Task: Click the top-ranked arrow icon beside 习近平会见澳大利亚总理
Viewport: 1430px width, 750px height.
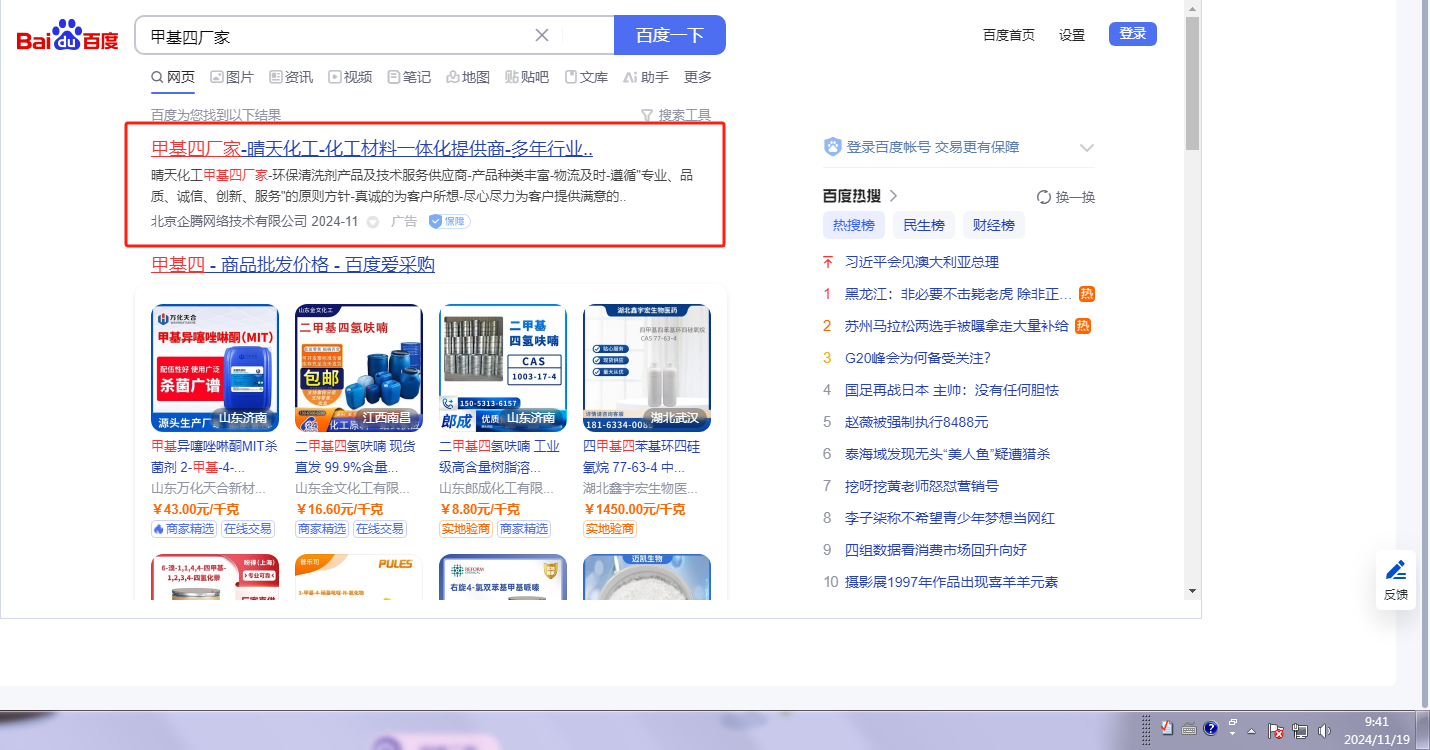Action: point(827,262)
